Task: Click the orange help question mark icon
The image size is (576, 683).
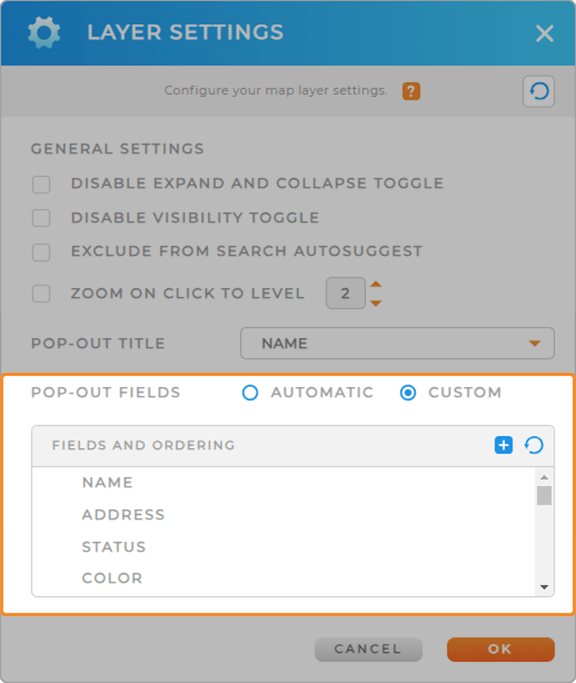Action: 411,91
